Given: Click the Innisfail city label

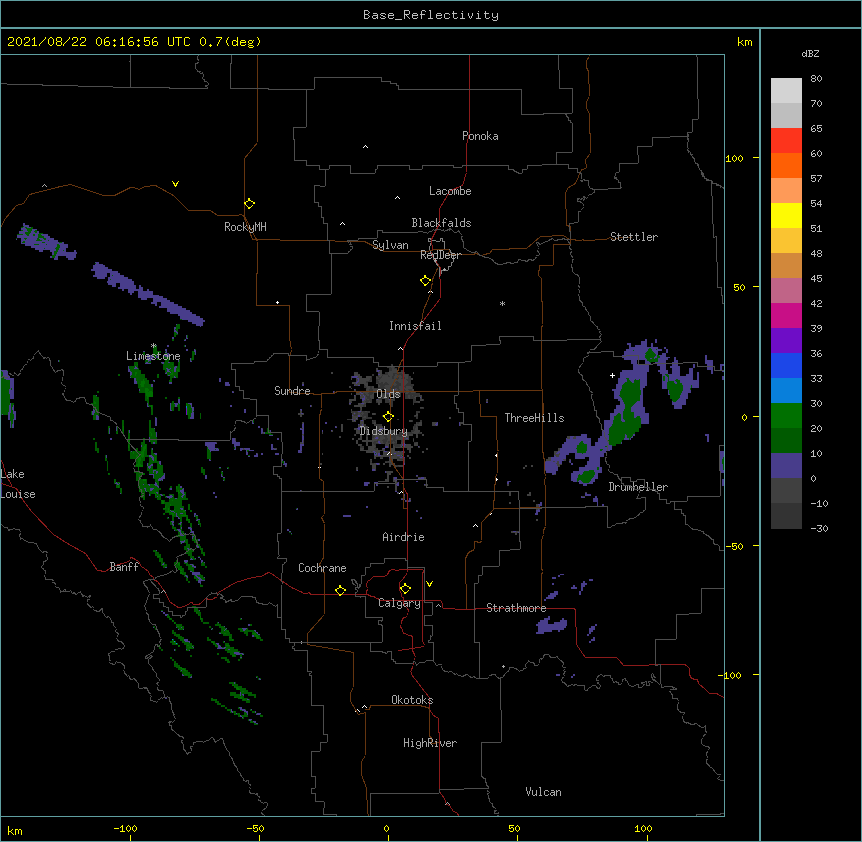Looking at the screenshot, I should click(415, 326).
